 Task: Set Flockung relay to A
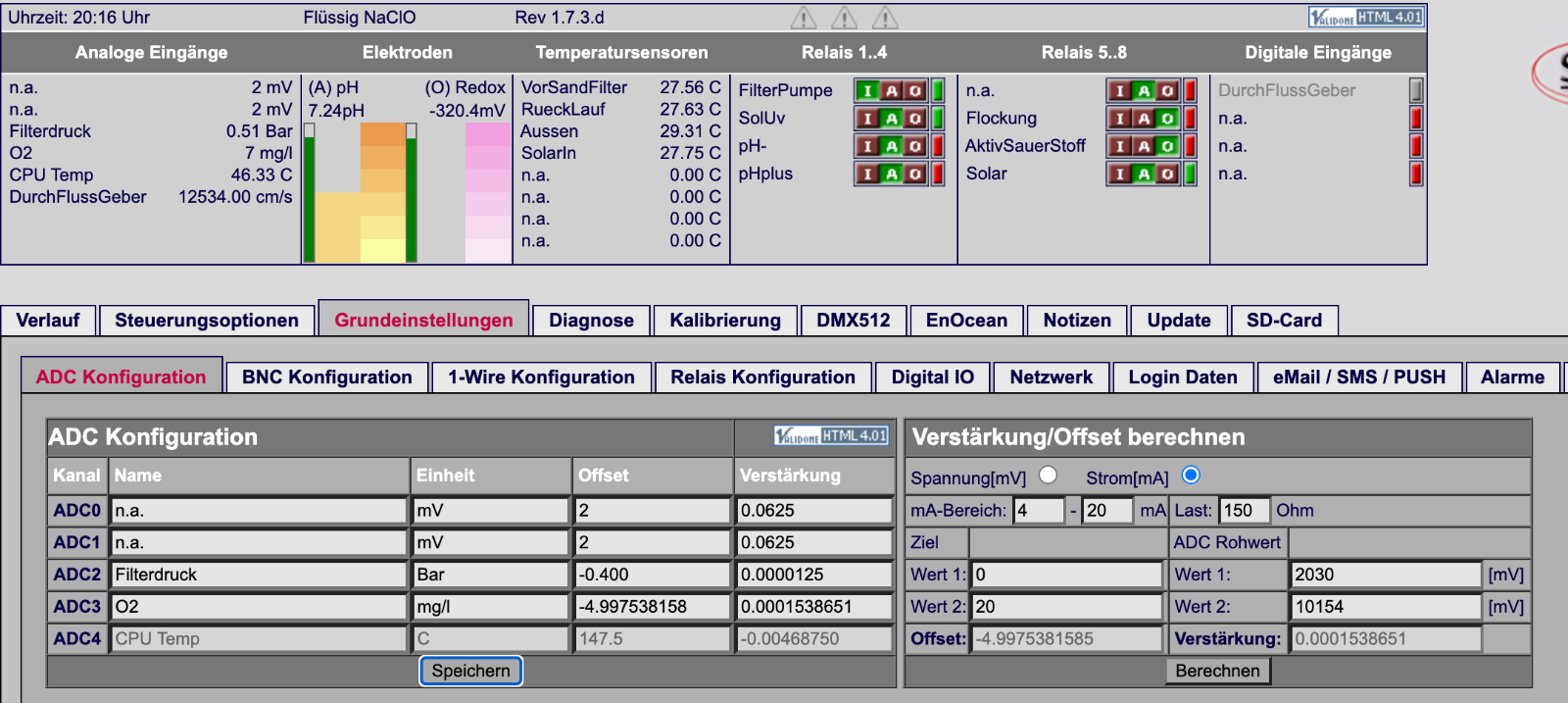(1144, 119)
